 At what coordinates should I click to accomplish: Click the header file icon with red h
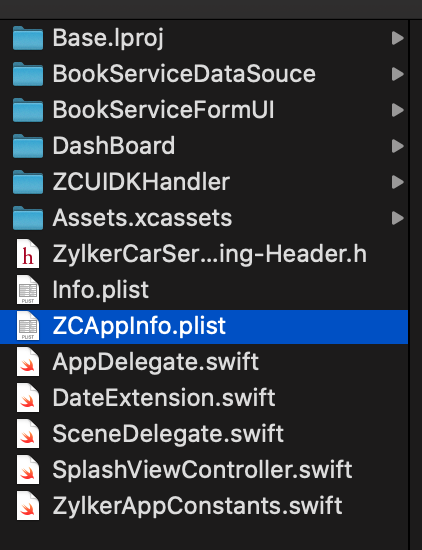click(x=28, y=254)
